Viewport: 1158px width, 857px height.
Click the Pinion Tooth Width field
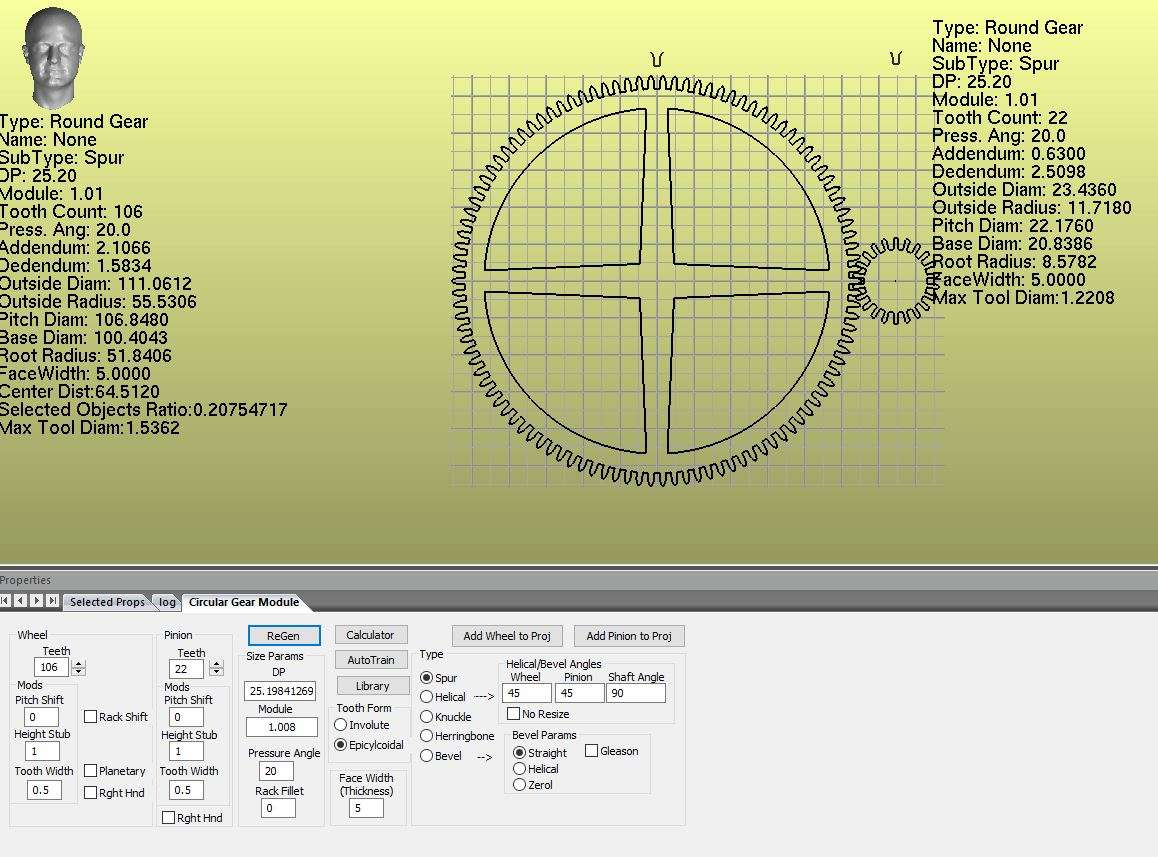click(186, 791)
